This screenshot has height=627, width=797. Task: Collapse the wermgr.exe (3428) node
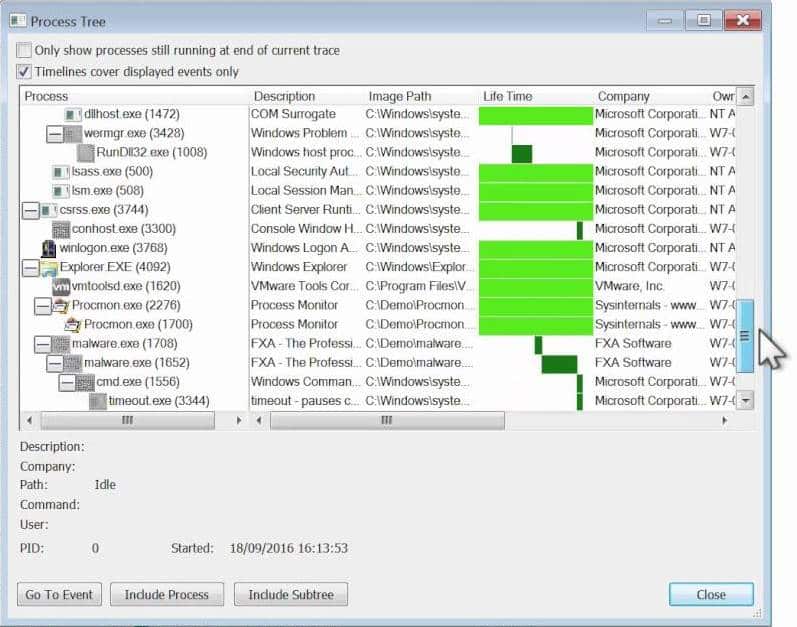coord(54,133)
